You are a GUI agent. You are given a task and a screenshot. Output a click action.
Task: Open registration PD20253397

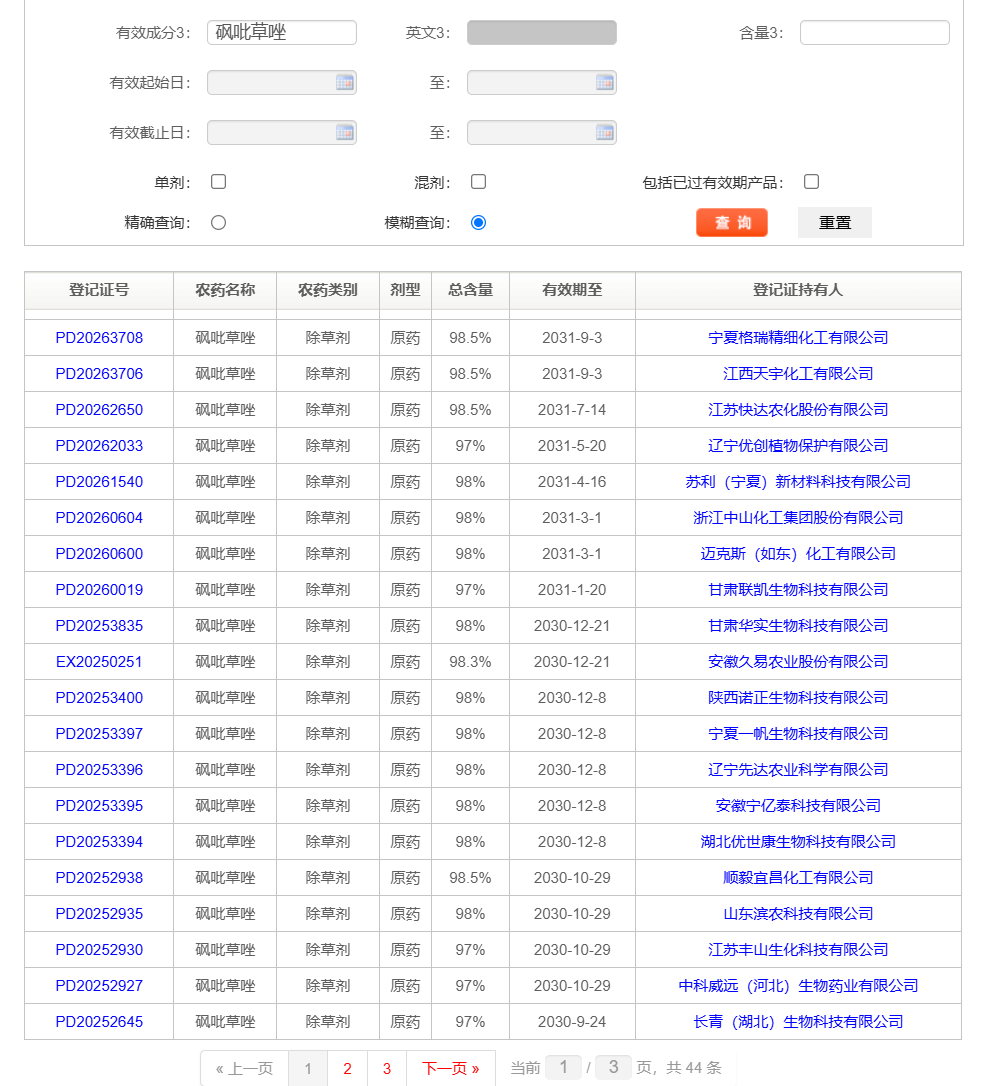[x=99, y=734]
